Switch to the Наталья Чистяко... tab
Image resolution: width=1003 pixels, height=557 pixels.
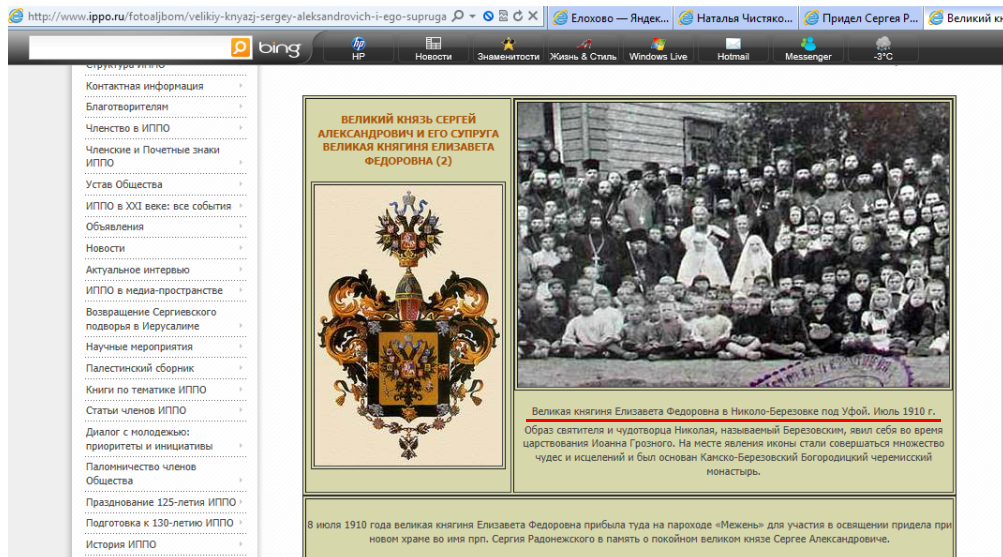737,17
